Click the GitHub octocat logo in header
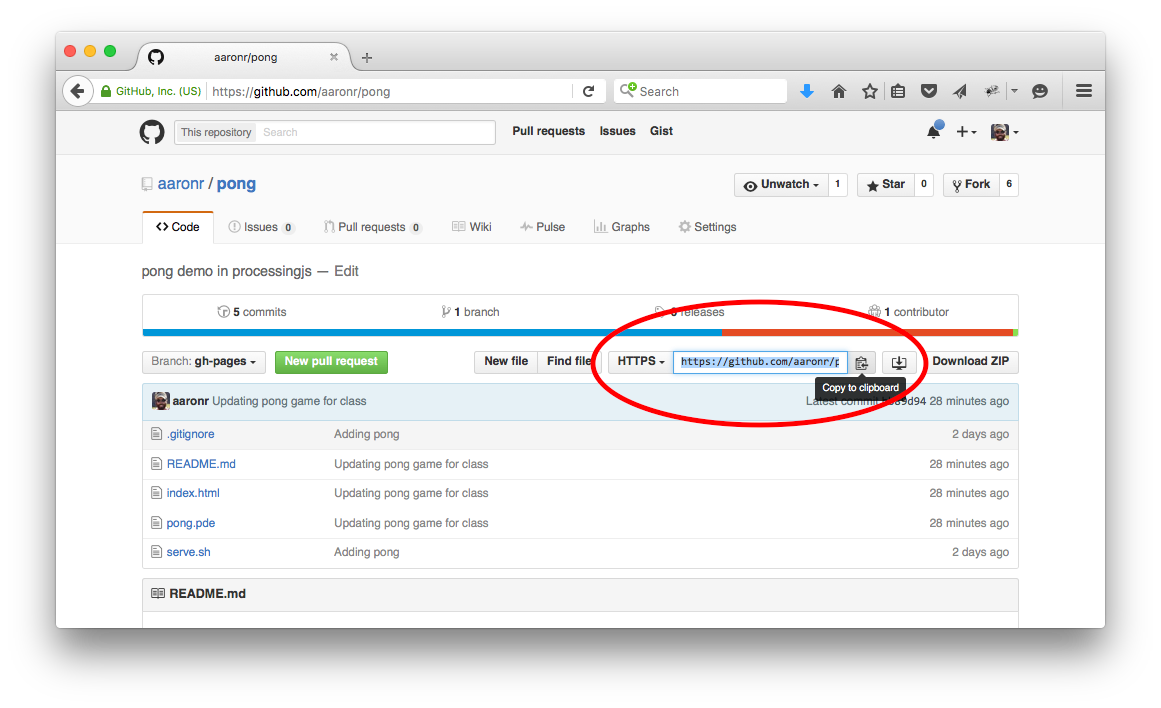Screen dimensions: 1161x708 point(152,132)
